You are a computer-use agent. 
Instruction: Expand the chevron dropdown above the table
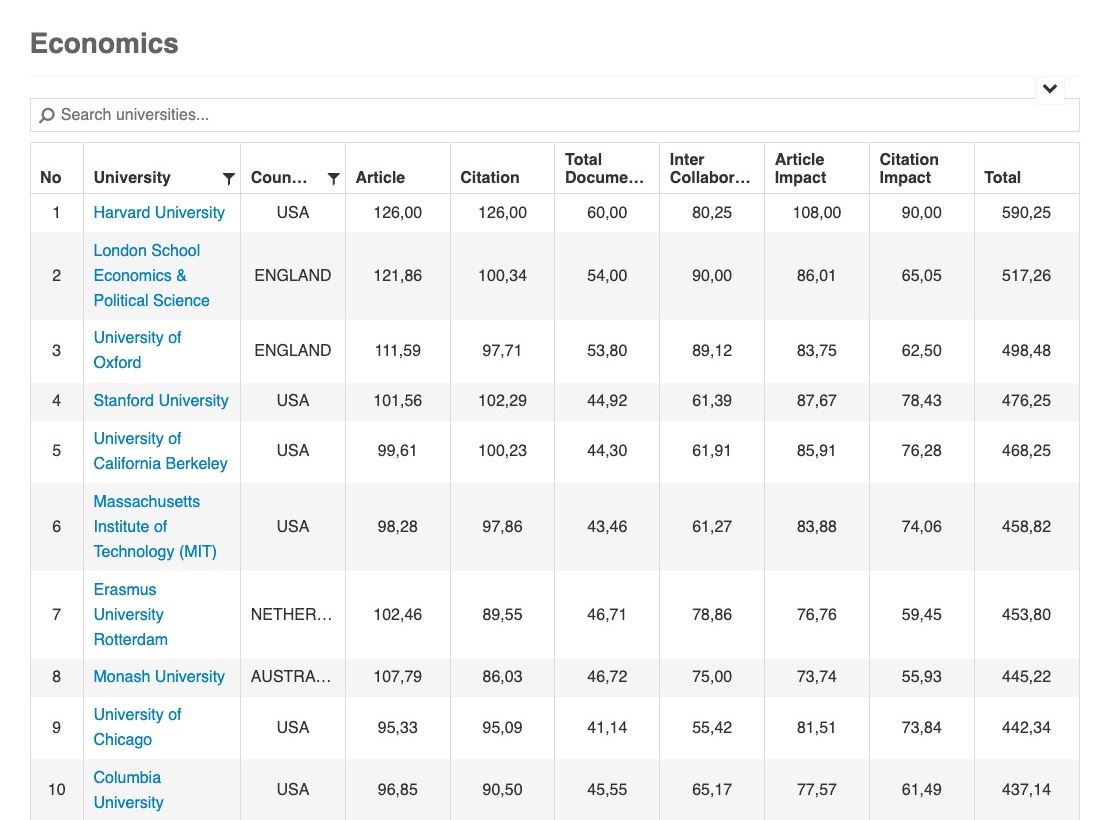coord(1049,88)
